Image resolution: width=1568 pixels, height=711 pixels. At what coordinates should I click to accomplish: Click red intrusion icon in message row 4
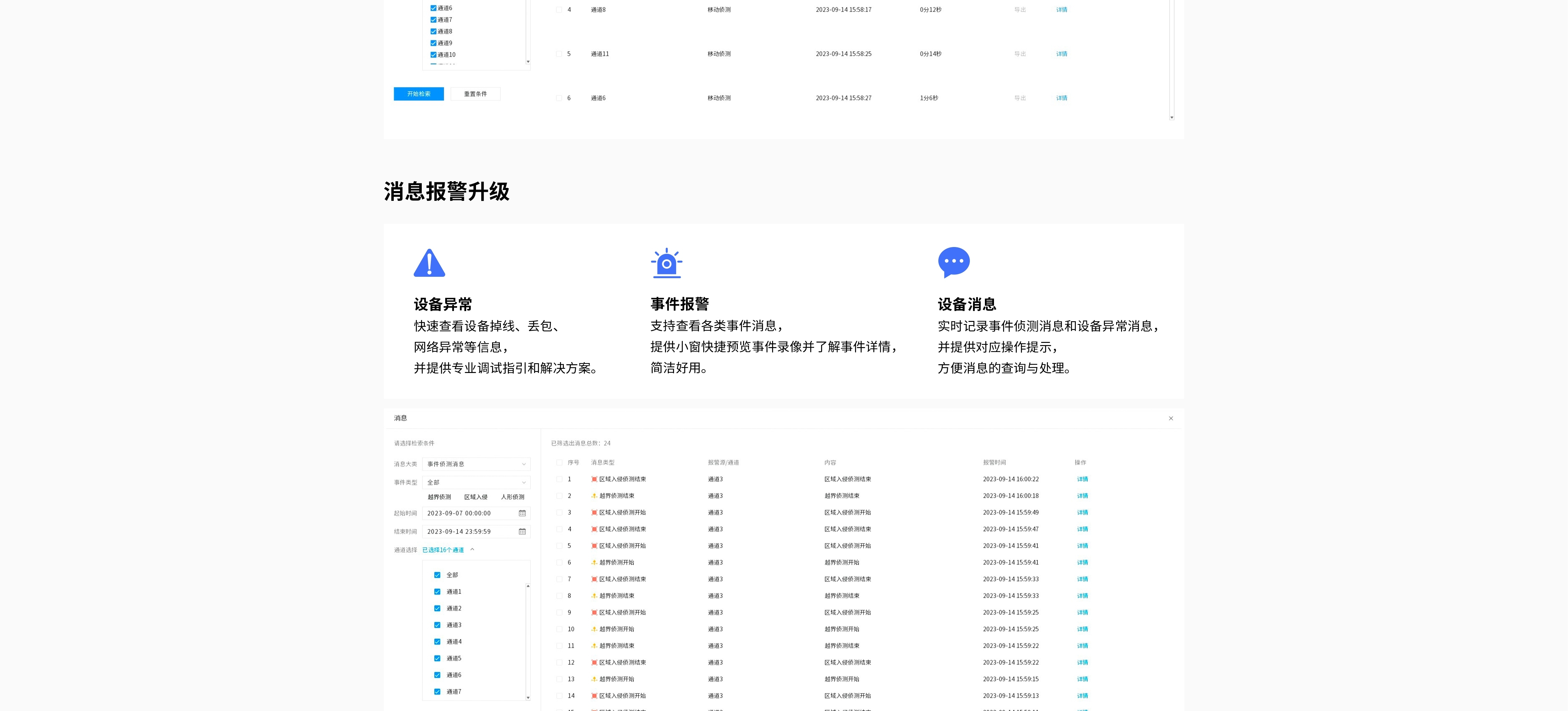point(594,529)
